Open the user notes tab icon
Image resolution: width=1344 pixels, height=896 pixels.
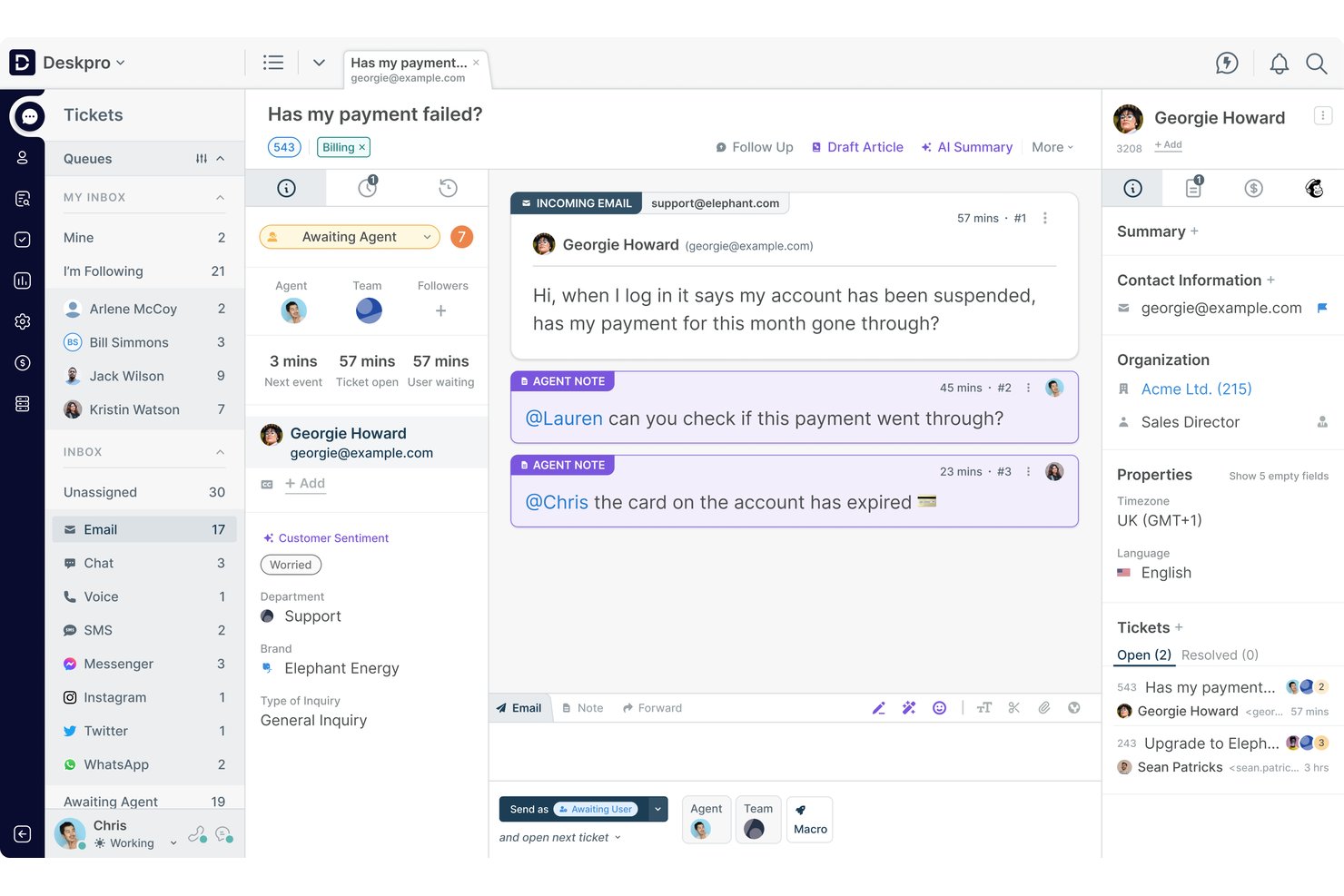[1193, 187]
